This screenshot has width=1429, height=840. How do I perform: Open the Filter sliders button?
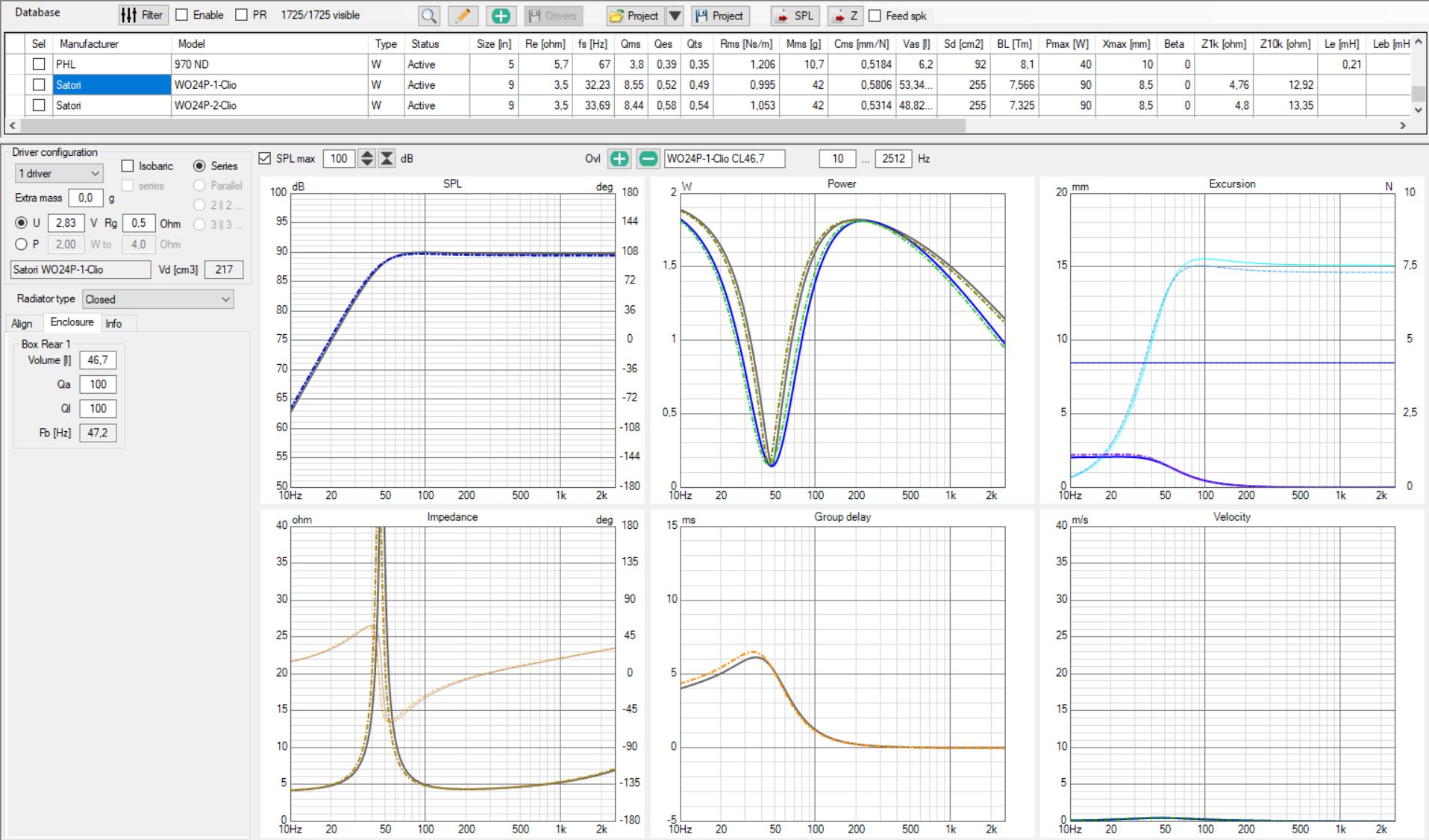143,15
